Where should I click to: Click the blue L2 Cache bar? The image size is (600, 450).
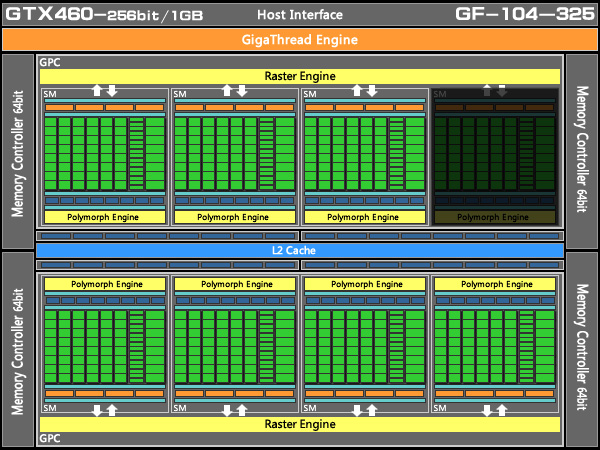(300, 250)
